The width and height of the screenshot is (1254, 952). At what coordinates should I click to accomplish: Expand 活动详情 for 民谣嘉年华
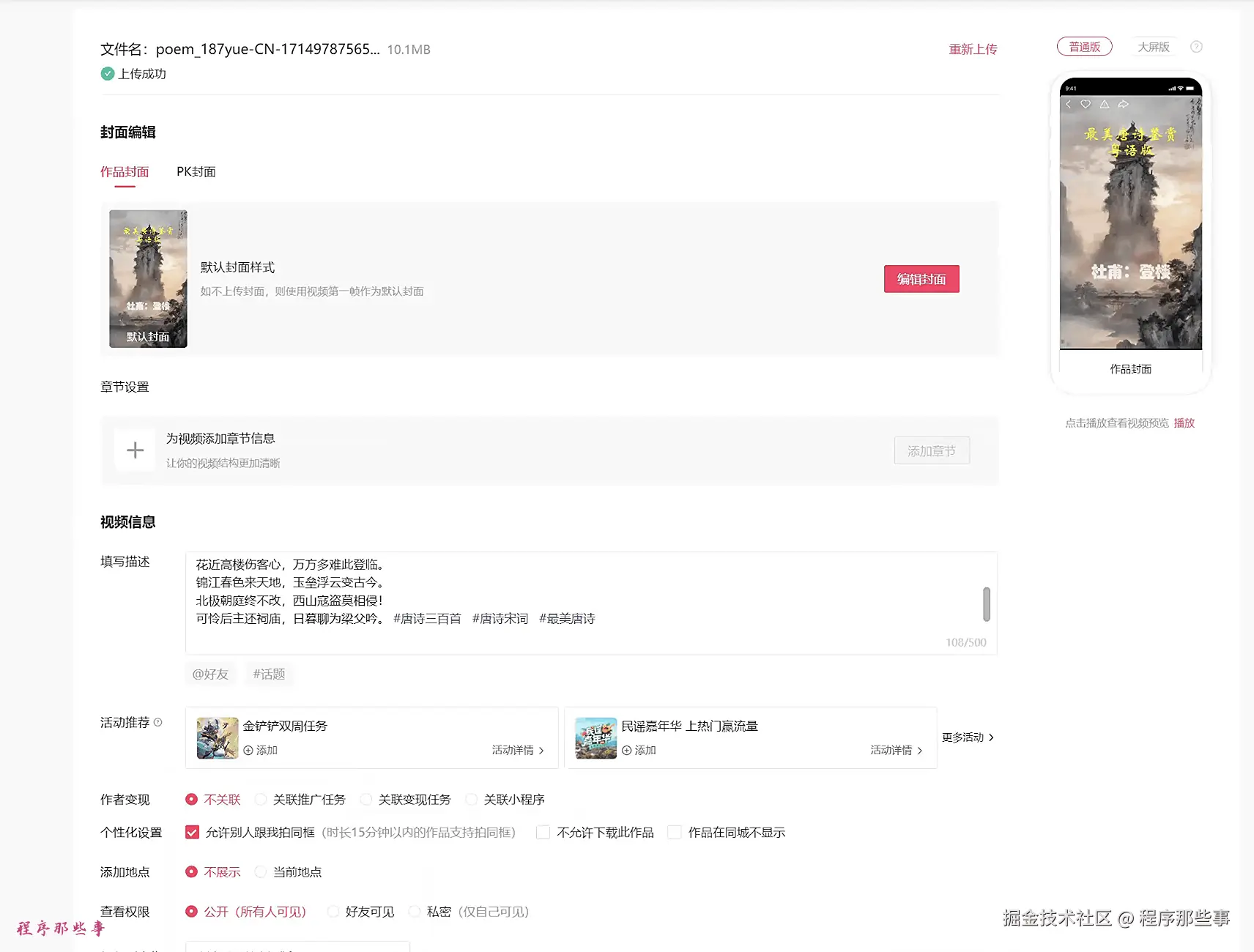897,751
